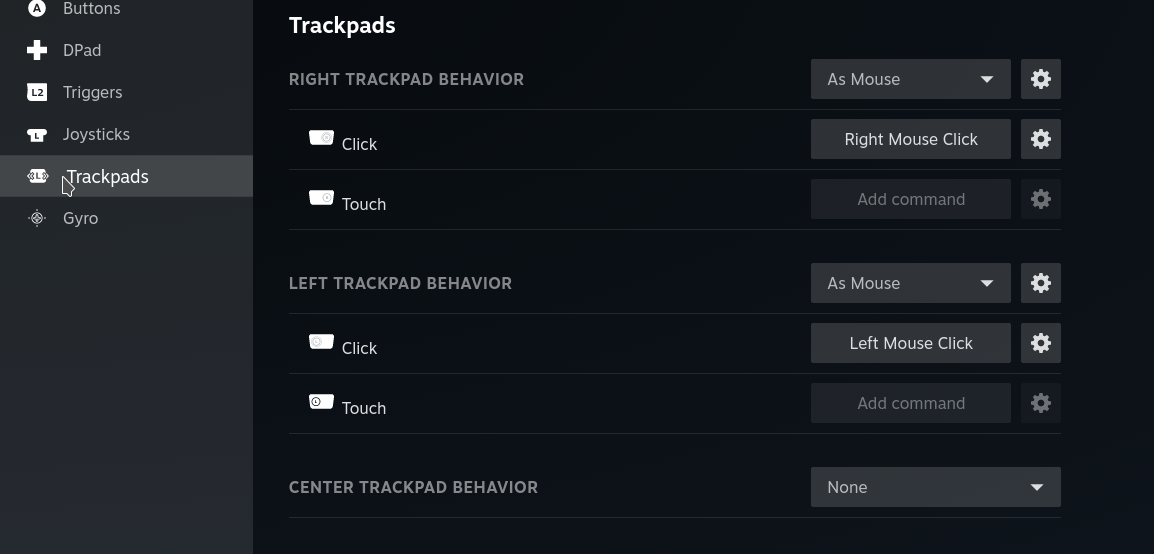
Task: Click the DPad plus icon in sidebar
Action: coord(37,50)
